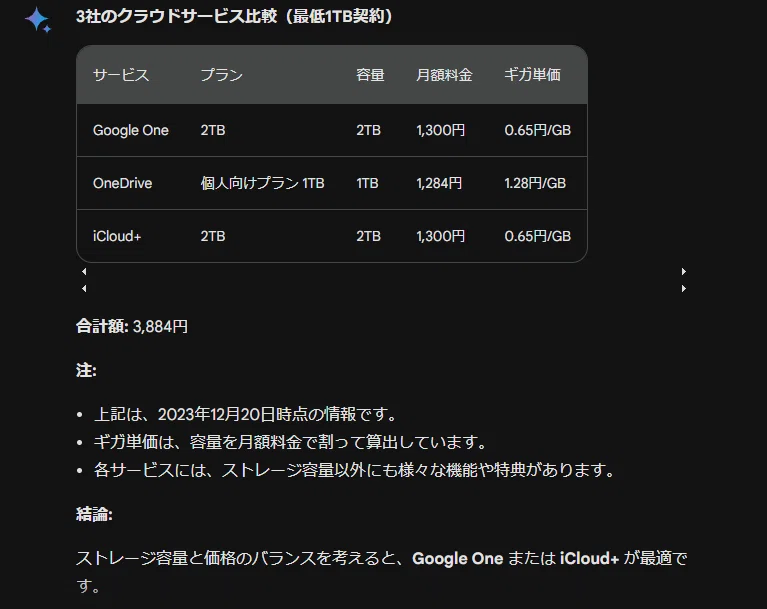The image size is (767, 609).
Task: Click iCloud+ 0.65円/GB cell
Action: click(x=538, y=236)
